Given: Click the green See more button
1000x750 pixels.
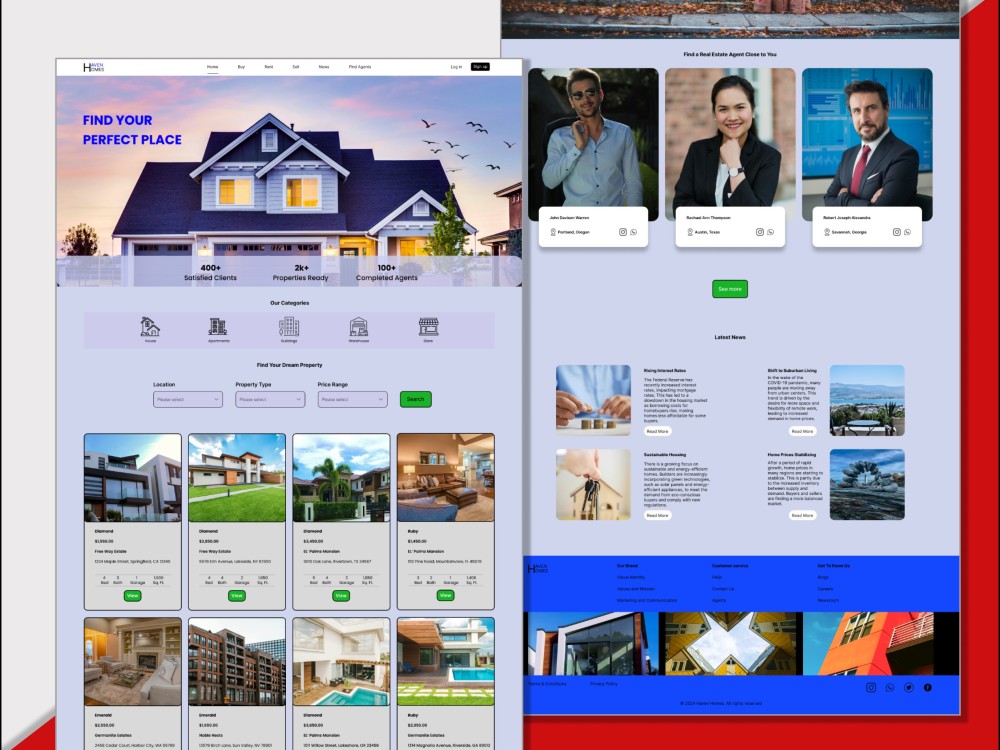Looking at the screenshot, I should (730, 289).
